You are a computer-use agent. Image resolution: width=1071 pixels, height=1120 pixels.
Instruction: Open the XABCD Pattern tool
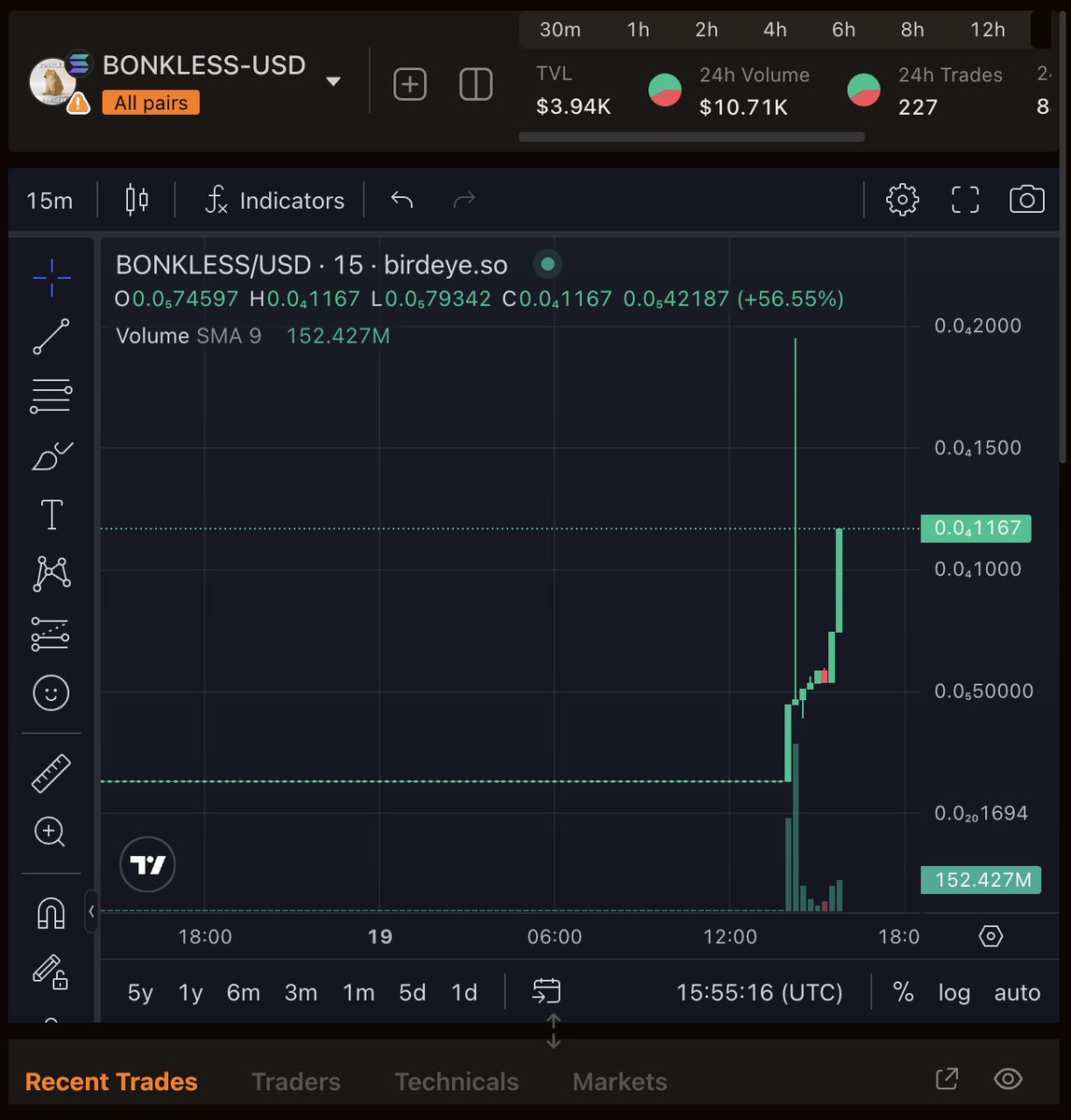point(50,573)
